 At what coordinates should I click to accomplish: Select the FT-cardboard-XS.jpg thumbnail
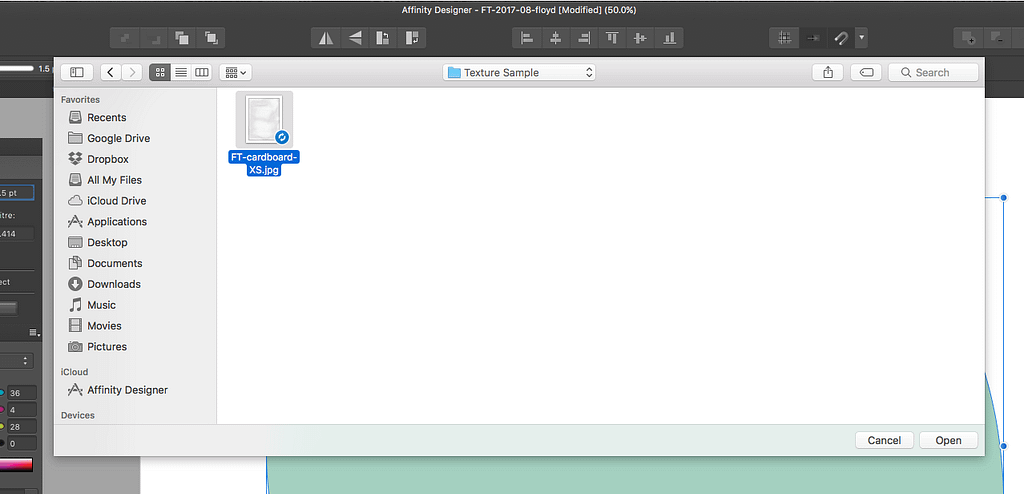click(264, 120)
